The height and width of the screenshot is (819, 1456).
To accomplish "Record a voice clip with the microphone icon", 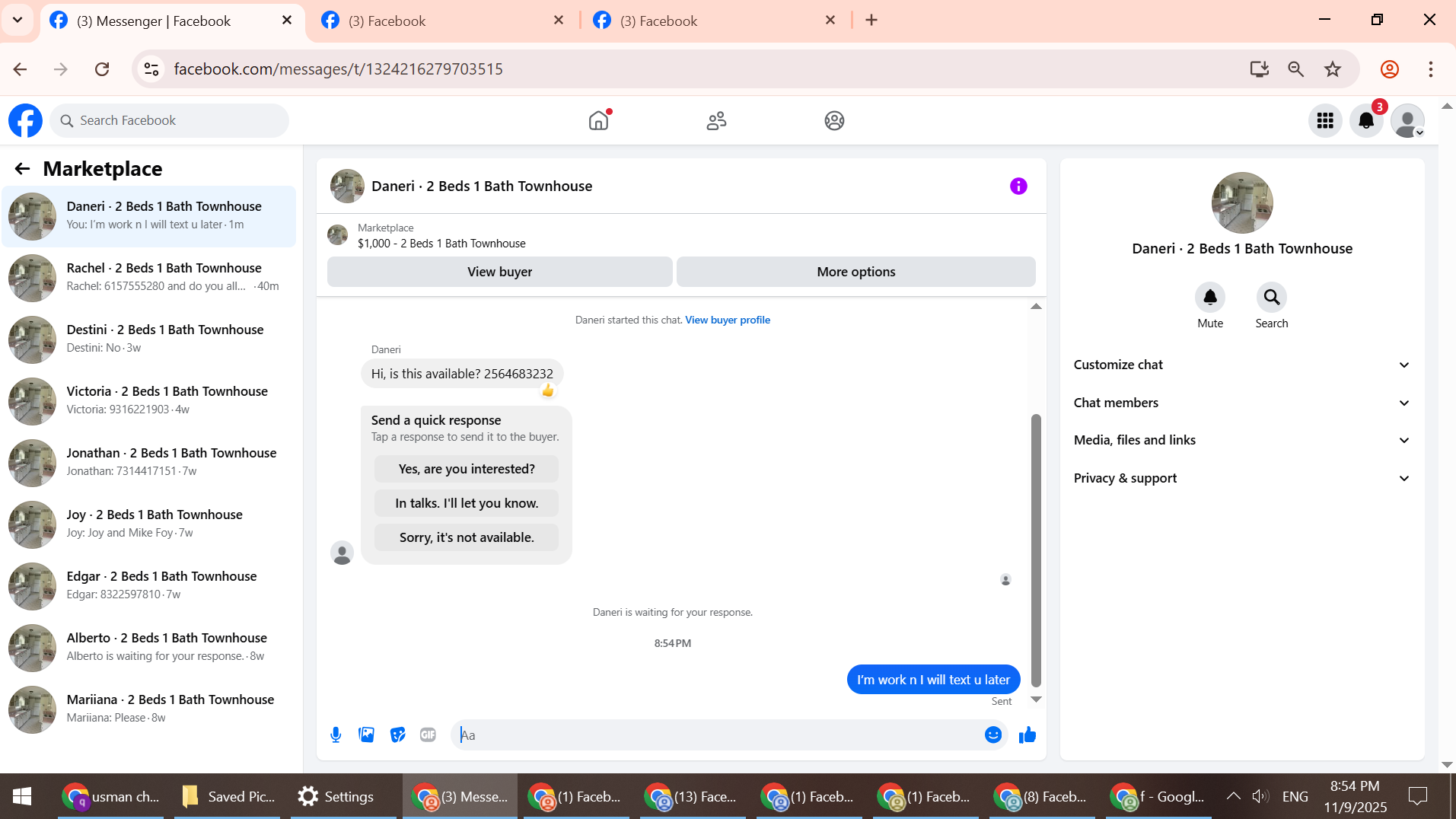I will coord(336,735).
